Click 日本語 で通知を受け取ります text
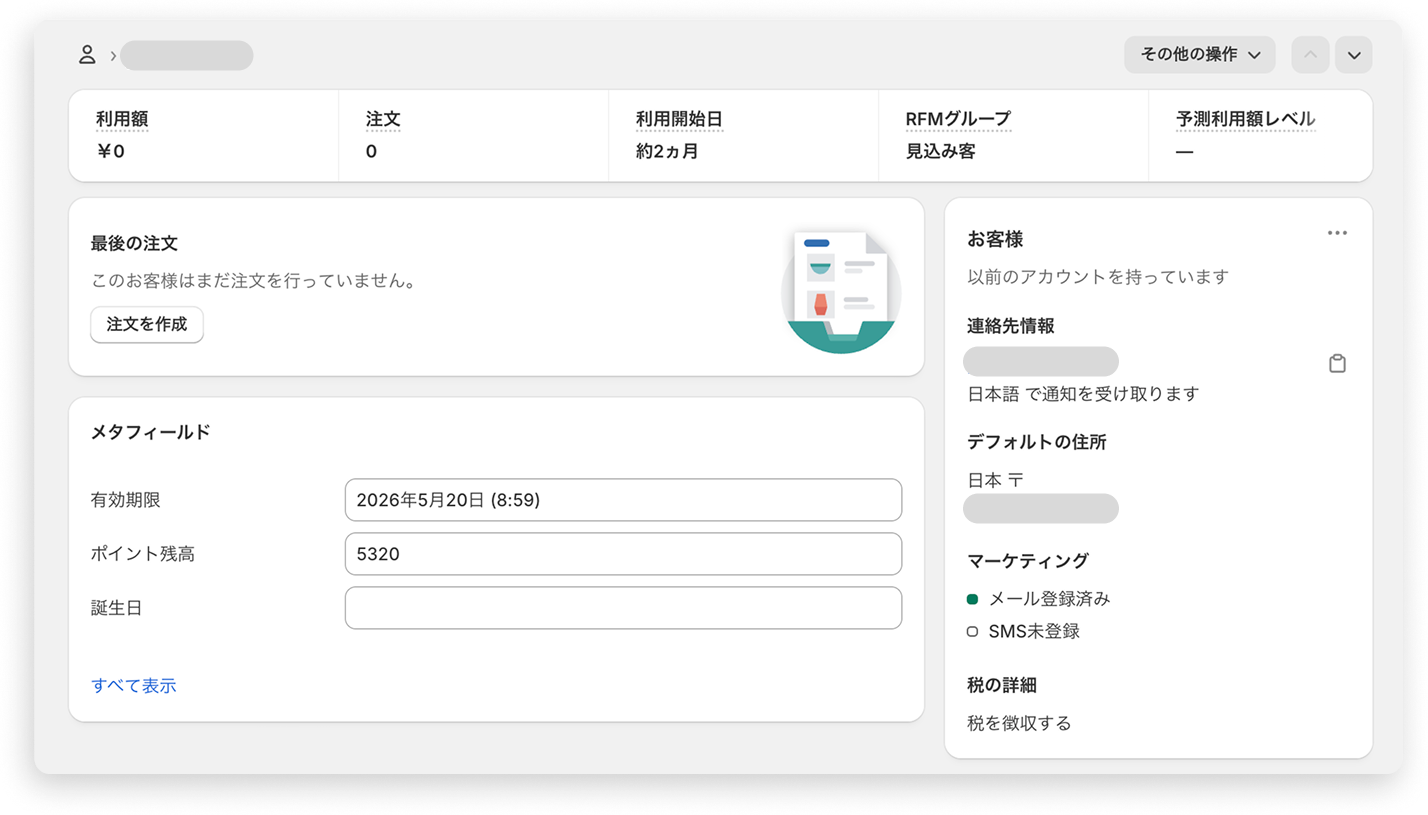Image resolution: width=1428 pixels, height=815 pixels. pos(1083,394)
